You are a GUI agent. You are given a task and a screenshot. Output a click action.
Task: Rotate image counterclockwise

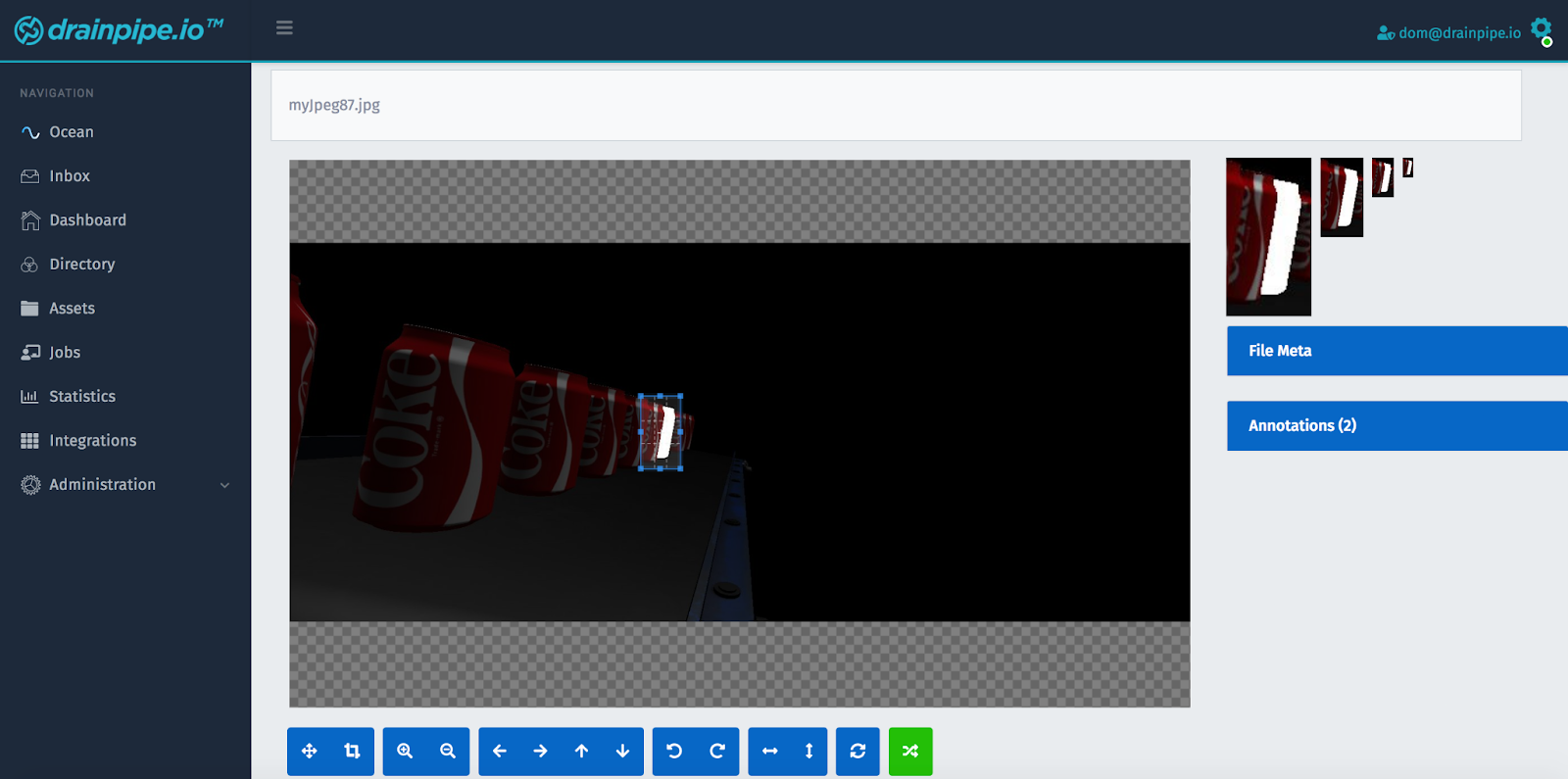(x=674, y=752)
